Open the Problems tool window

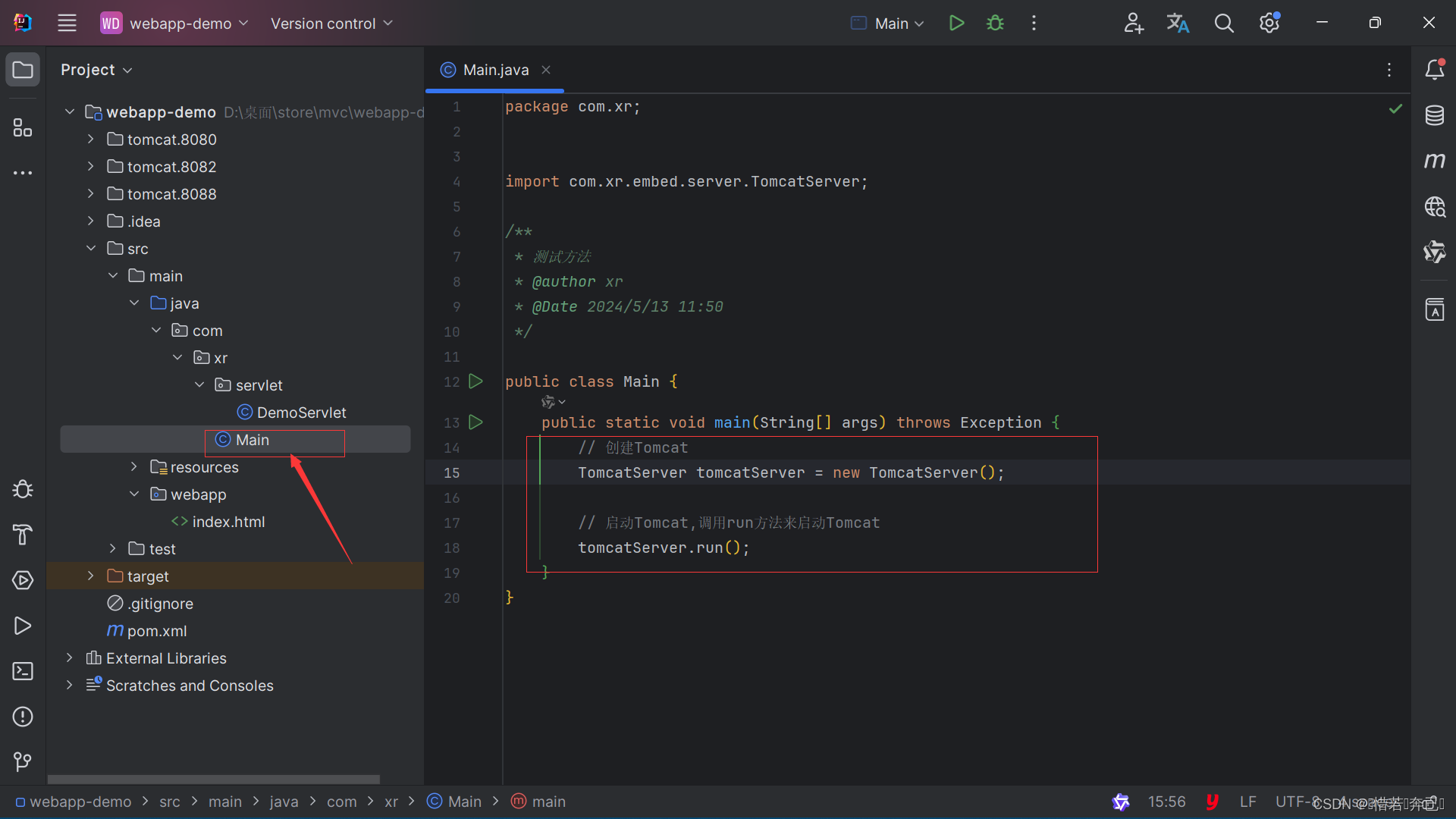[x=23, y=717]
